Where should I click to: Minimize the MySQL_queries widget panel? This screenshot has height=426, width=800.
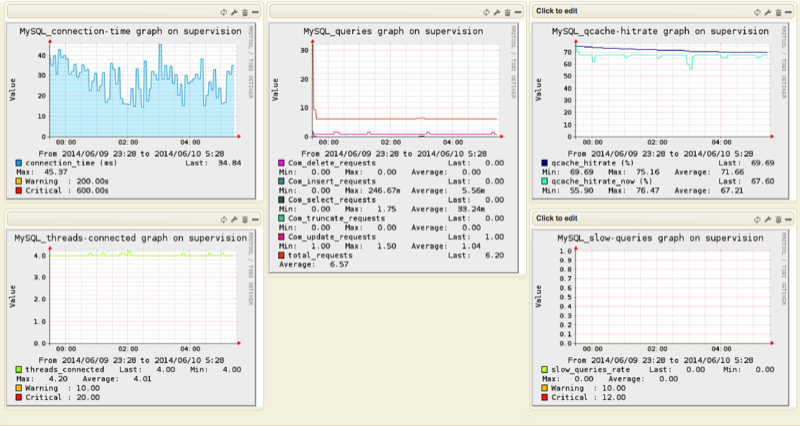point(518,12)
